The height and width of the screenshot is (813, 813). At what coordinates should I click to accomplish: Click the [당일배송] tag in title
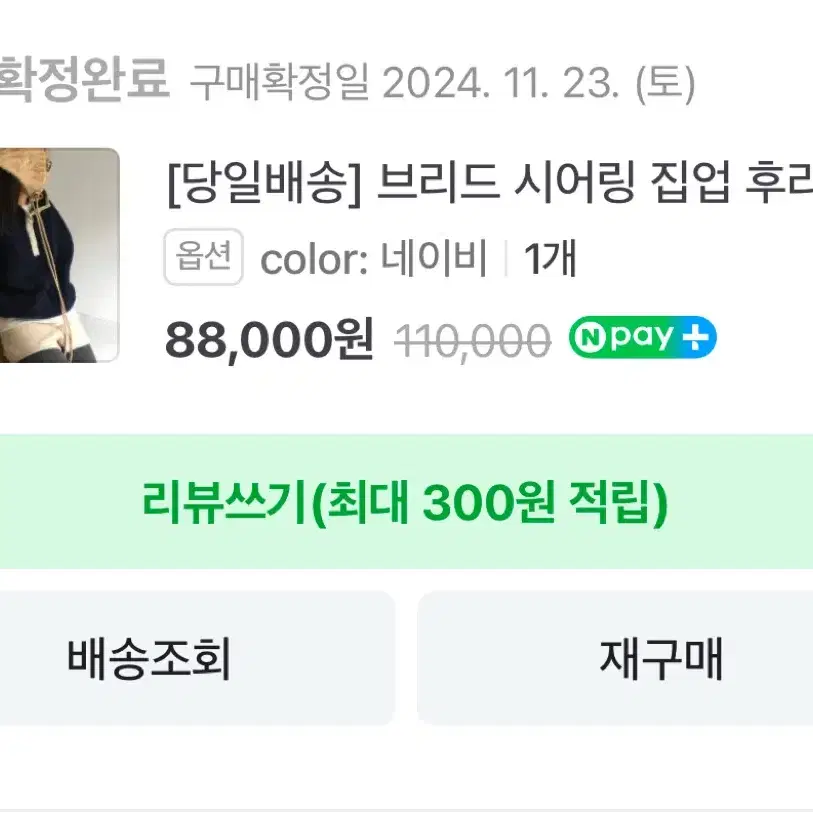[264, 182]
